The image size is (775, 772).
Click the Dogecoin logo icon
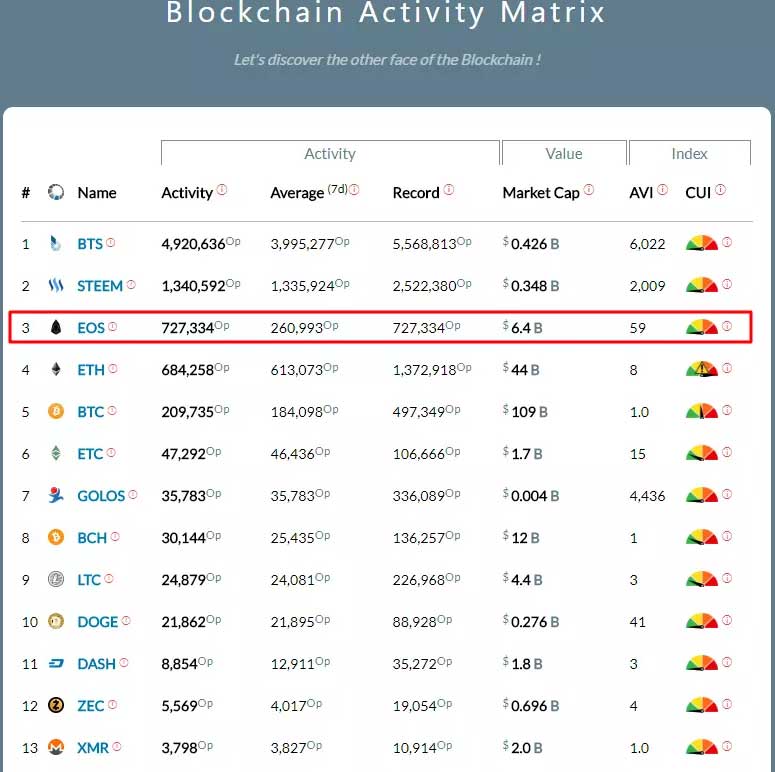click(56, 621)
